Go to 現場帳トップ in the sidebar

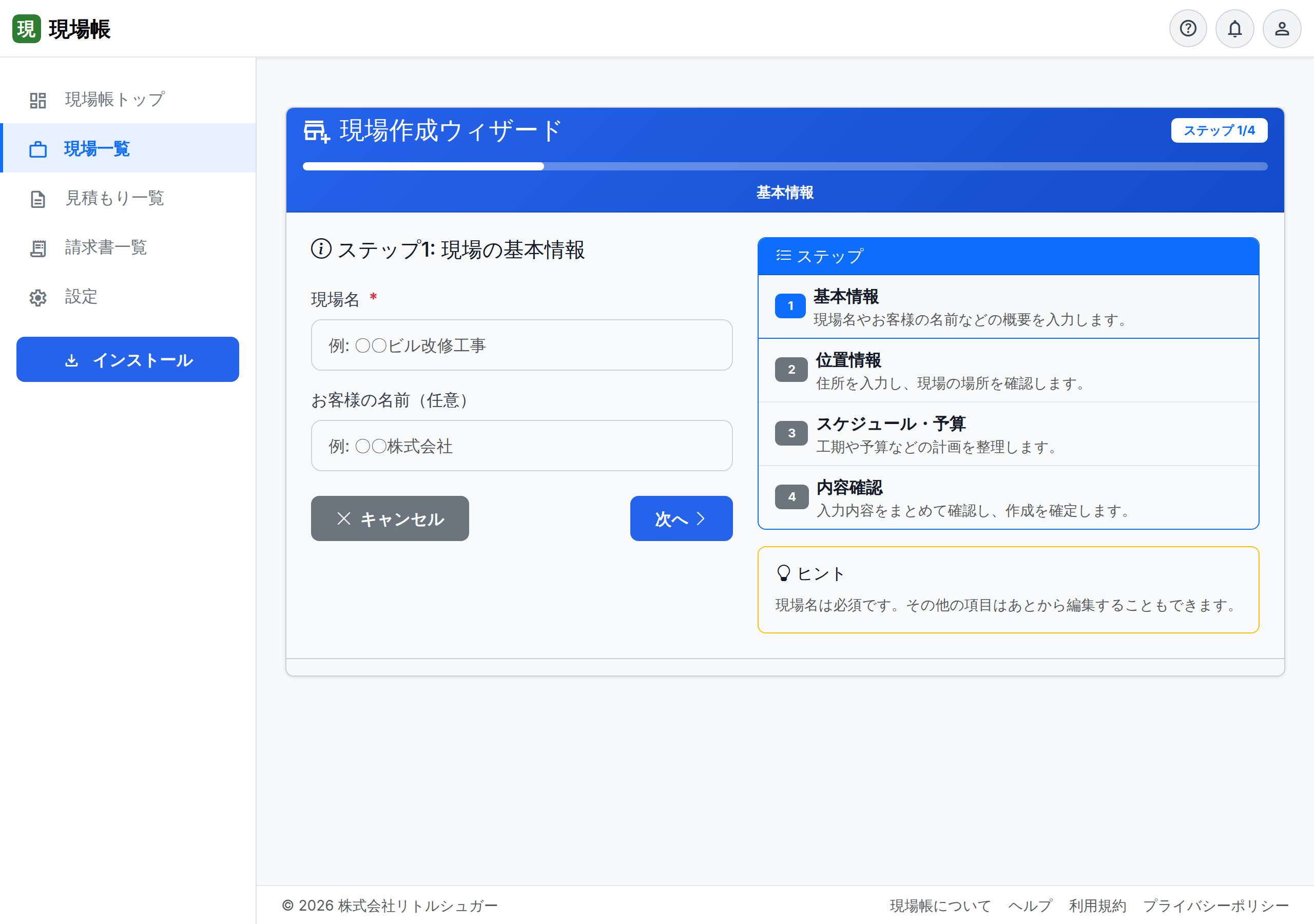pyautogui.click(x=128, y=100)
